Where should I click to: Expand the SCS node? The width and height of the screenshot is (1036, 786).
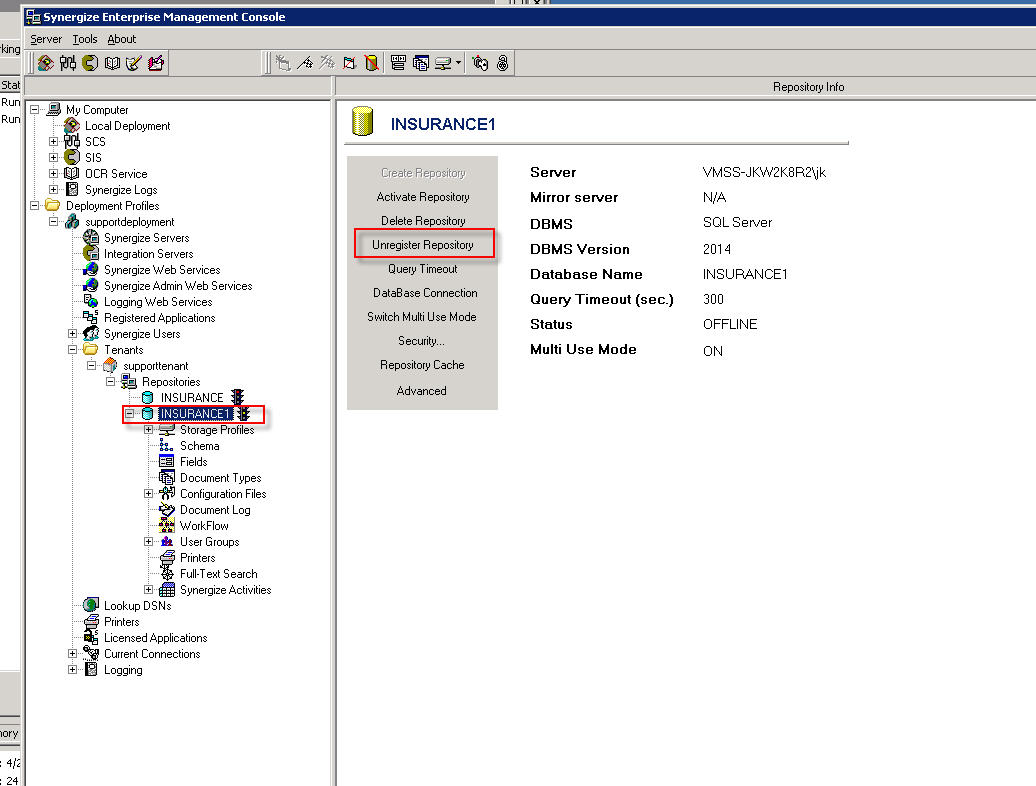[54, 141]
